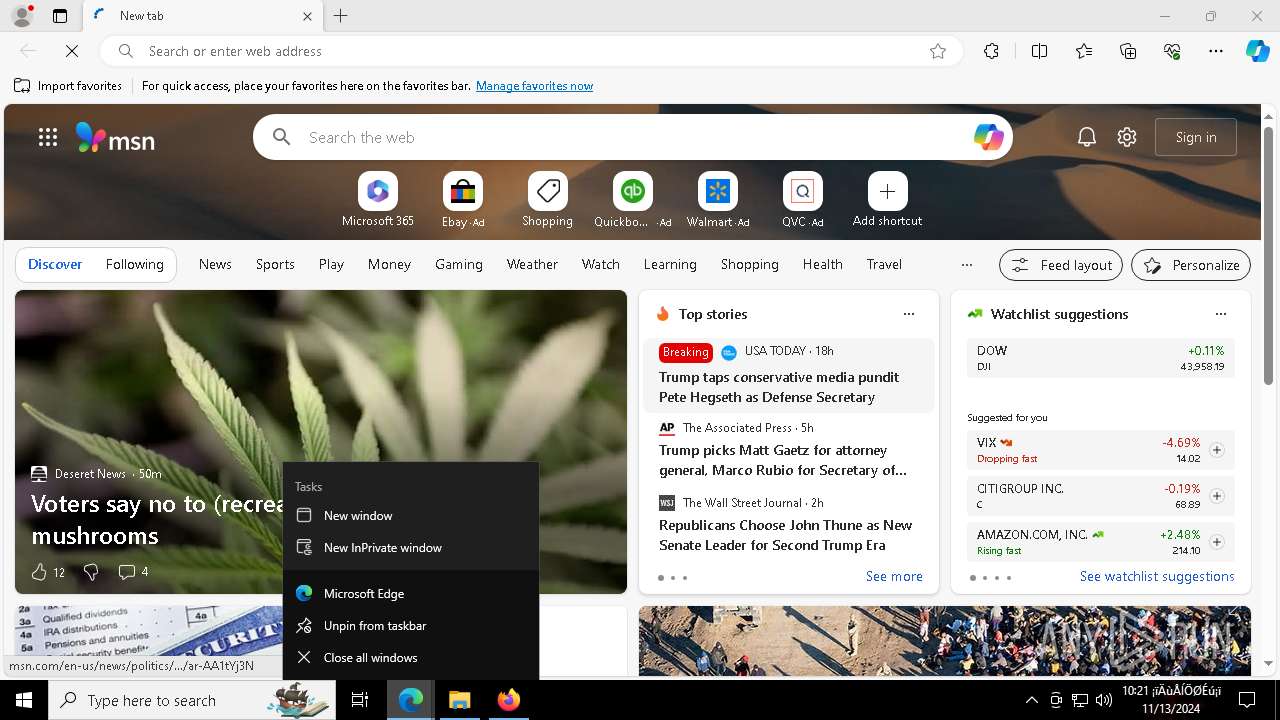Click the Sign in button
The height and width of the screenshot is (720, 1280).
[x=1196, y=137]
